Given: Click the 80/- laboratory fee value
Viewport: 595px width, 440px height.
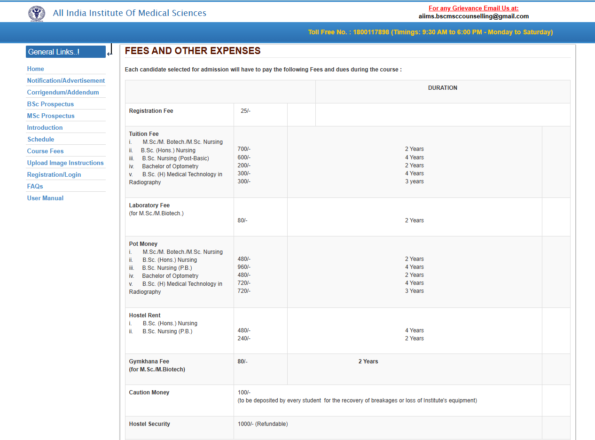Looking at the screenshot, I should pos(242,220).
